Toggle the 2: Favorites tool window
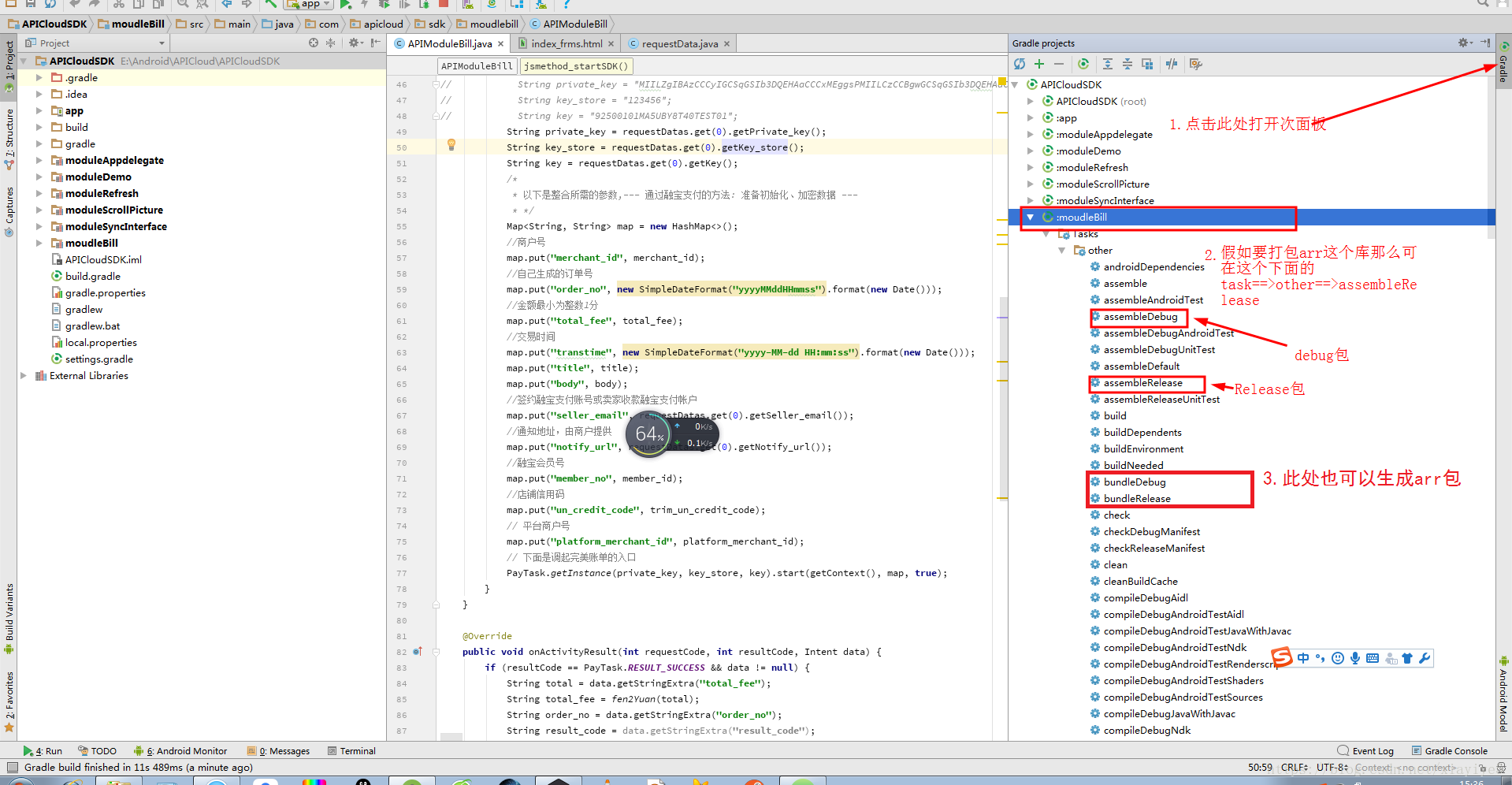Viewport: 1512px width, 785px height. point(9,702)
